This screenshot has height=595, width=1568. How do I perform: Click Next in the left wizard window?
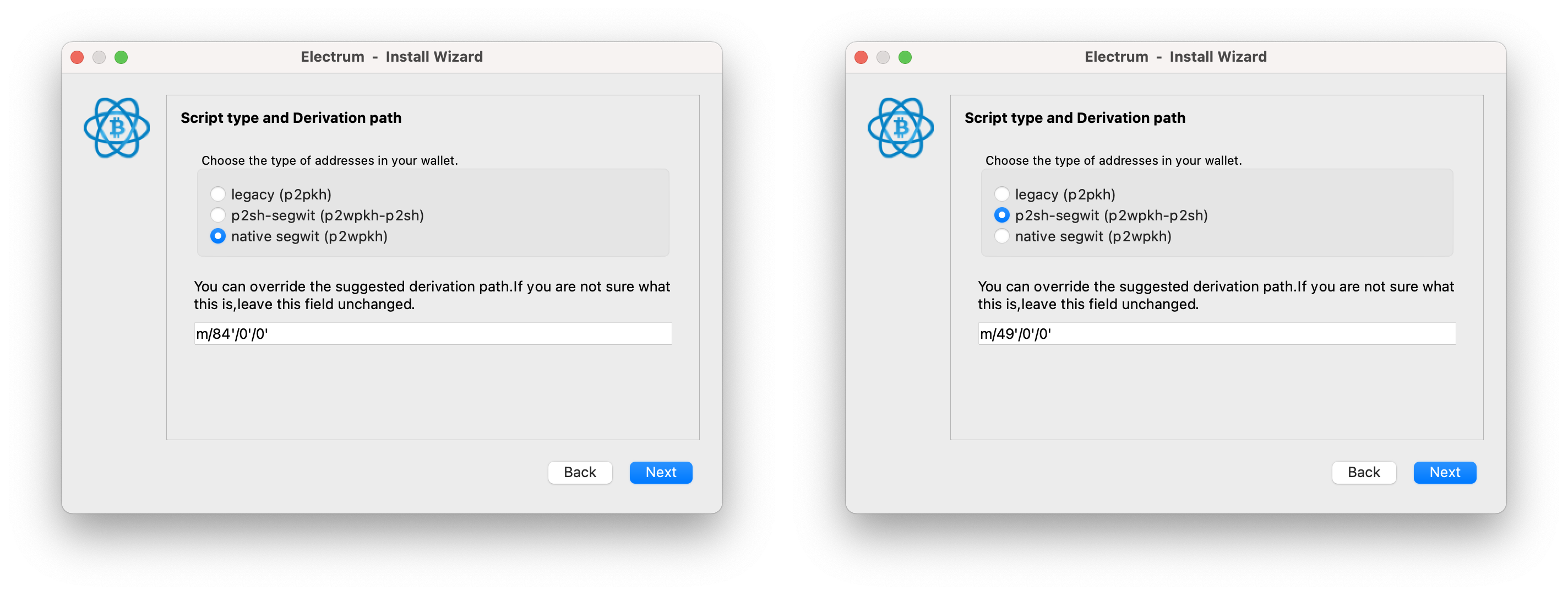coord(661,473)
